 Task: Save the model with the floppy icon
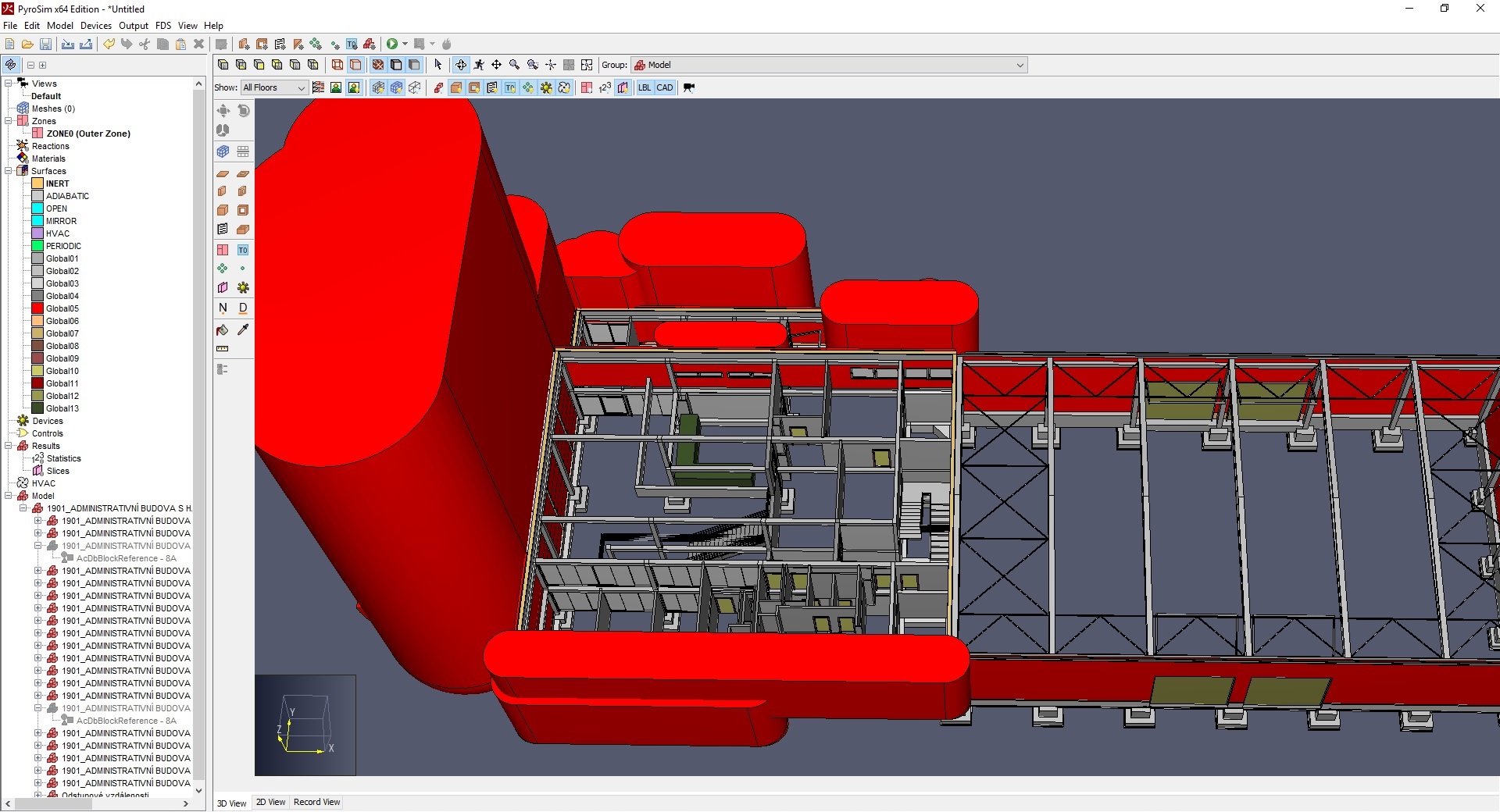[x=45, y=45]
